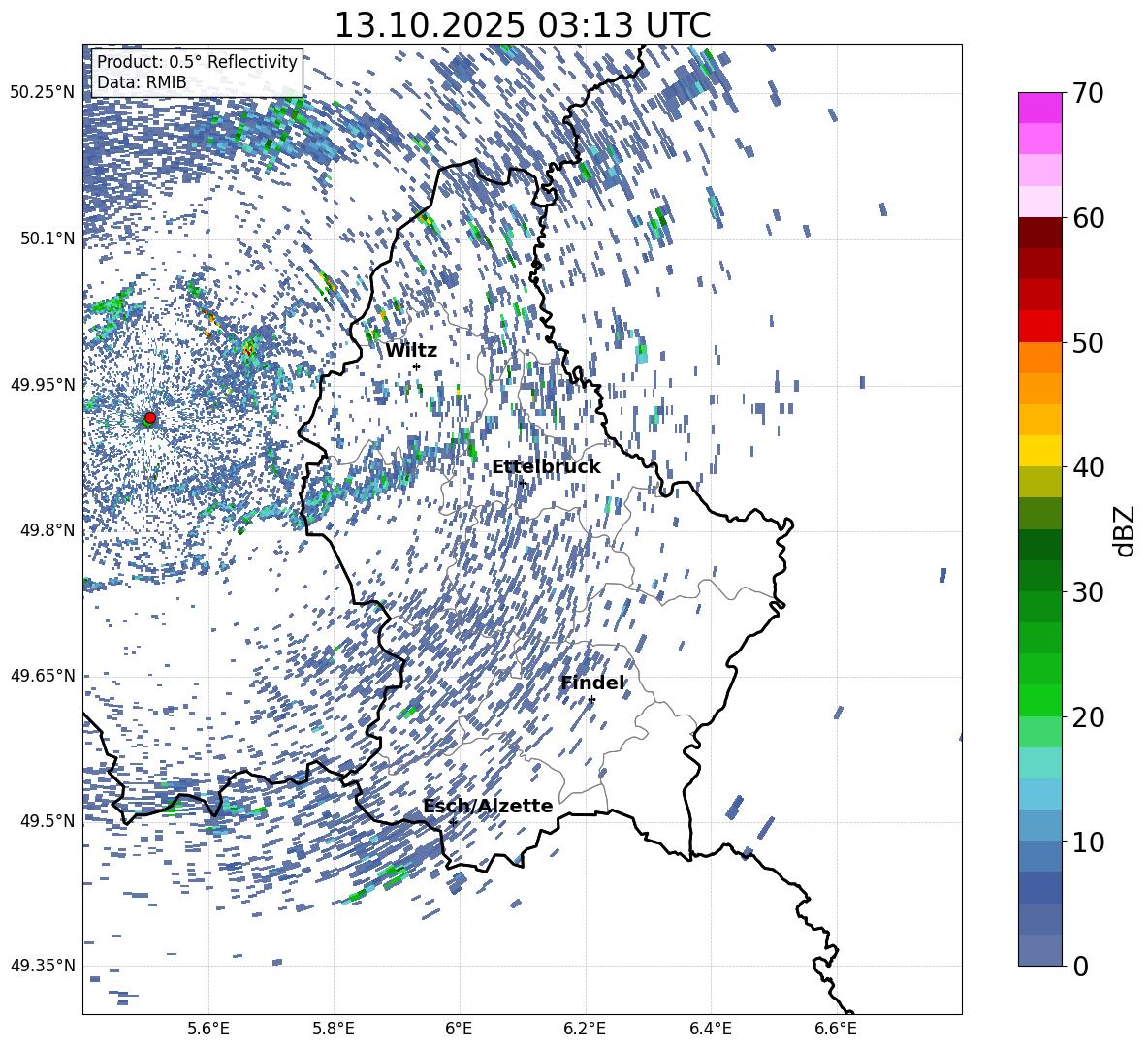Click the cross marker below Findel

[x=591, y=700]
